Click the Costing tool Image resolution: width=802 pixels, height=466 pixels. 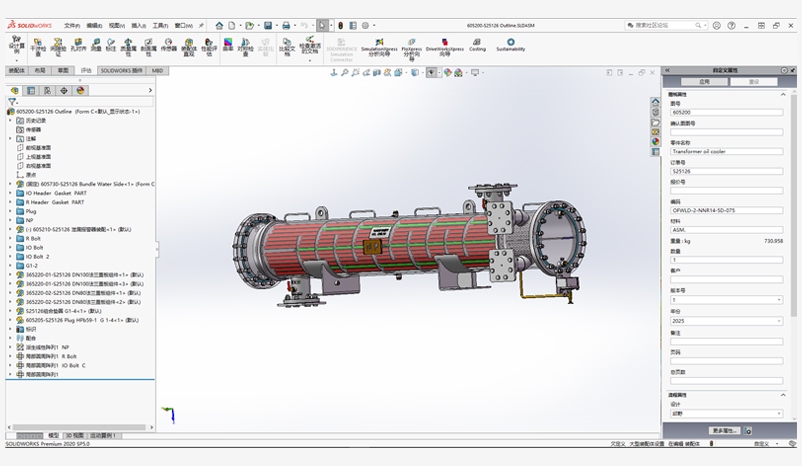pyautogui.click(x=477, y=45)
